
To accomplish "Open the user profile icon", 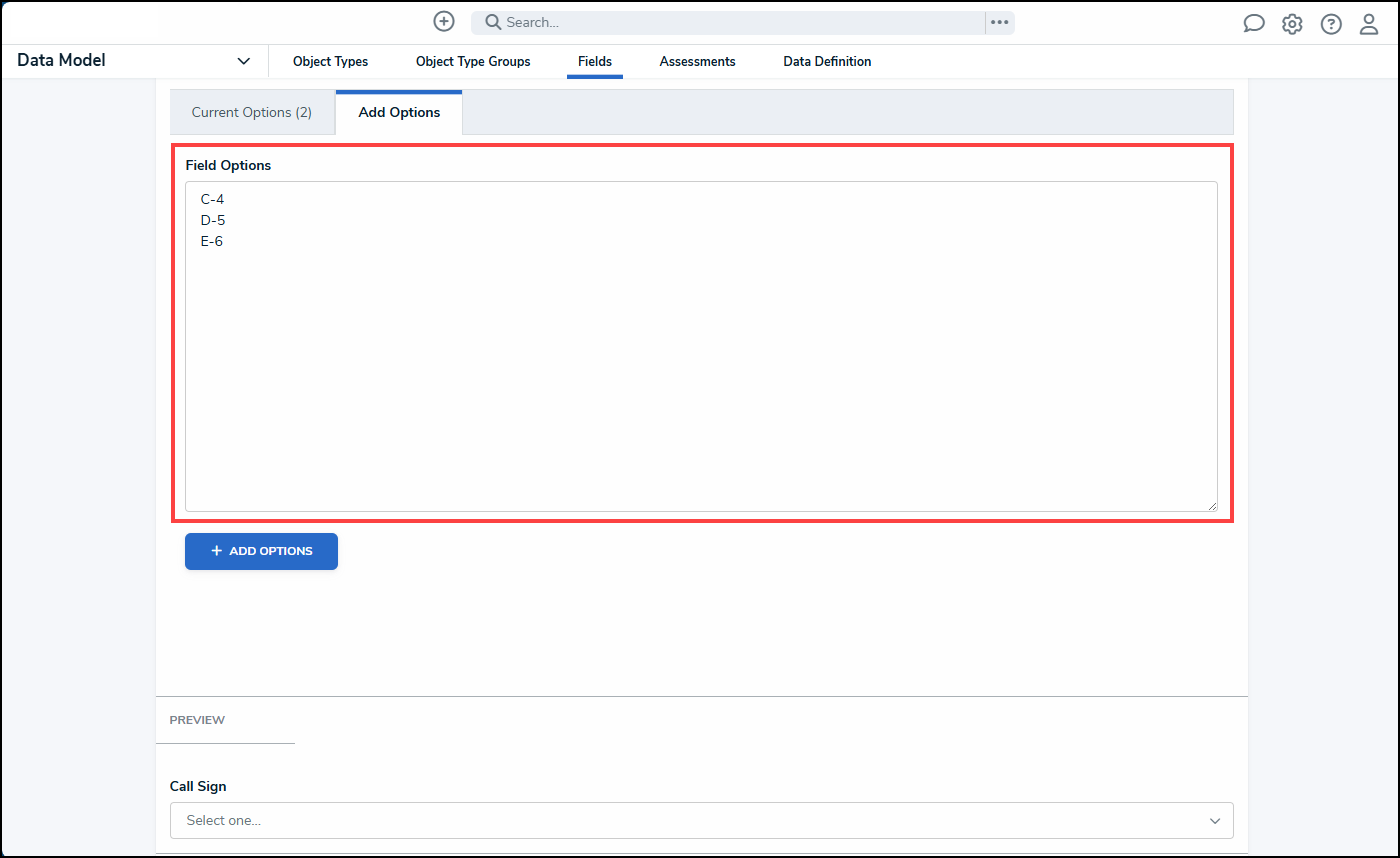I will point(1368,23).
